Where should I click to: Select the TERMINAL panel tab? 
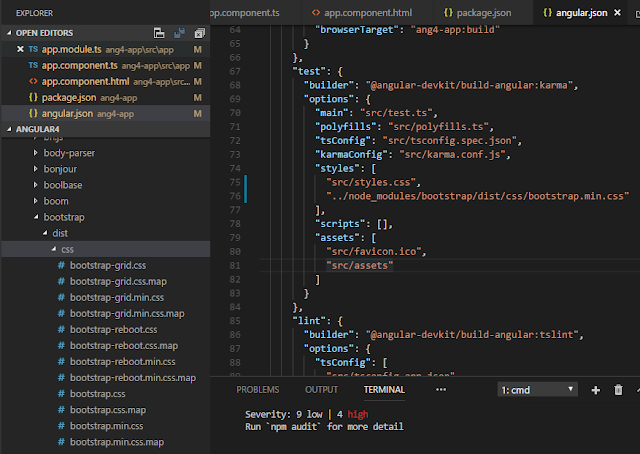pos(384,389)
